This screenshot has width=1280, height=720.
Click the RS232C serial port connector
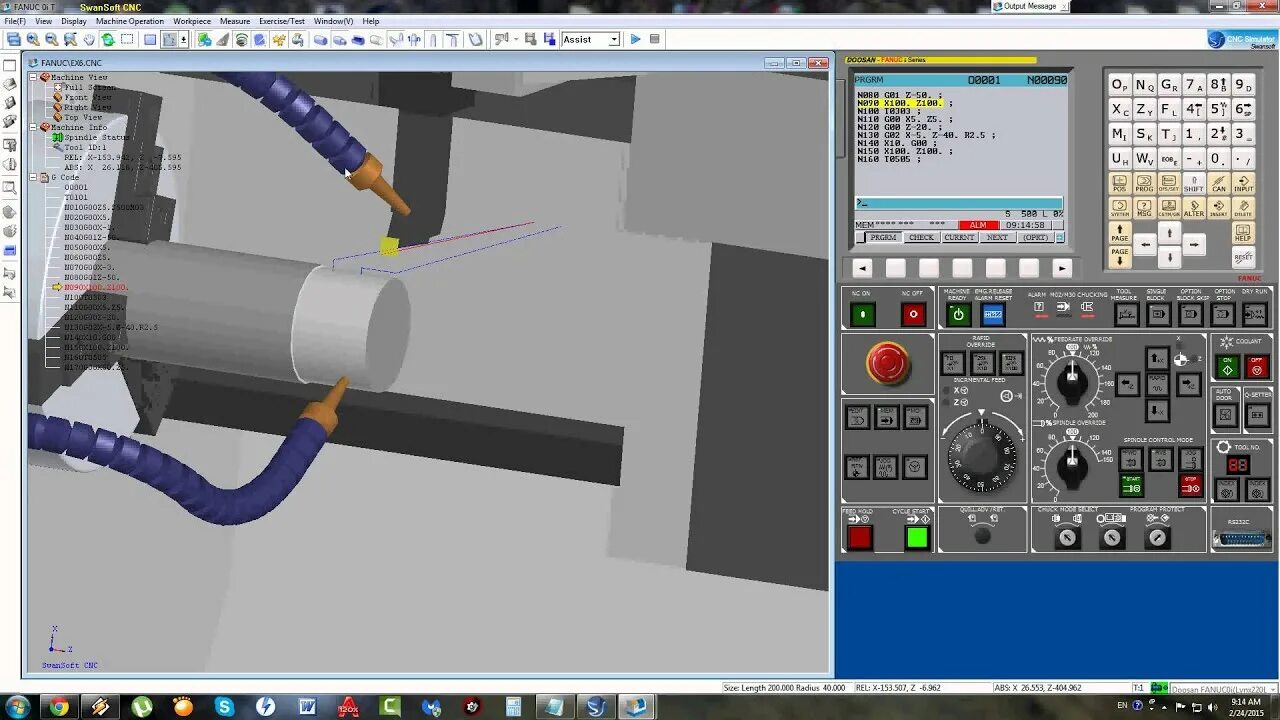[1243, 538]
